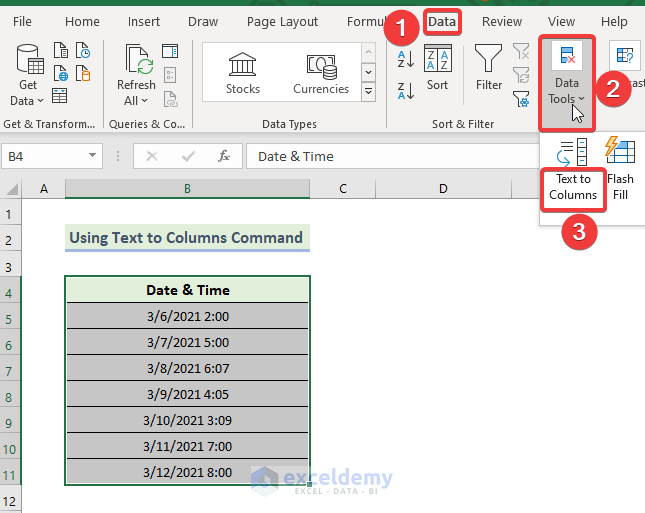645x513 pixels.
Task: Click From Text/CSV icon
Action: point(61,50)
